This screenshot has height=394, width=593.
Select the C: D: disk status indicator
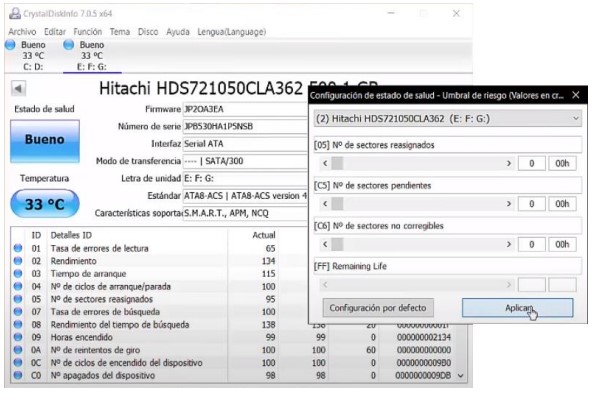point(10,45)
